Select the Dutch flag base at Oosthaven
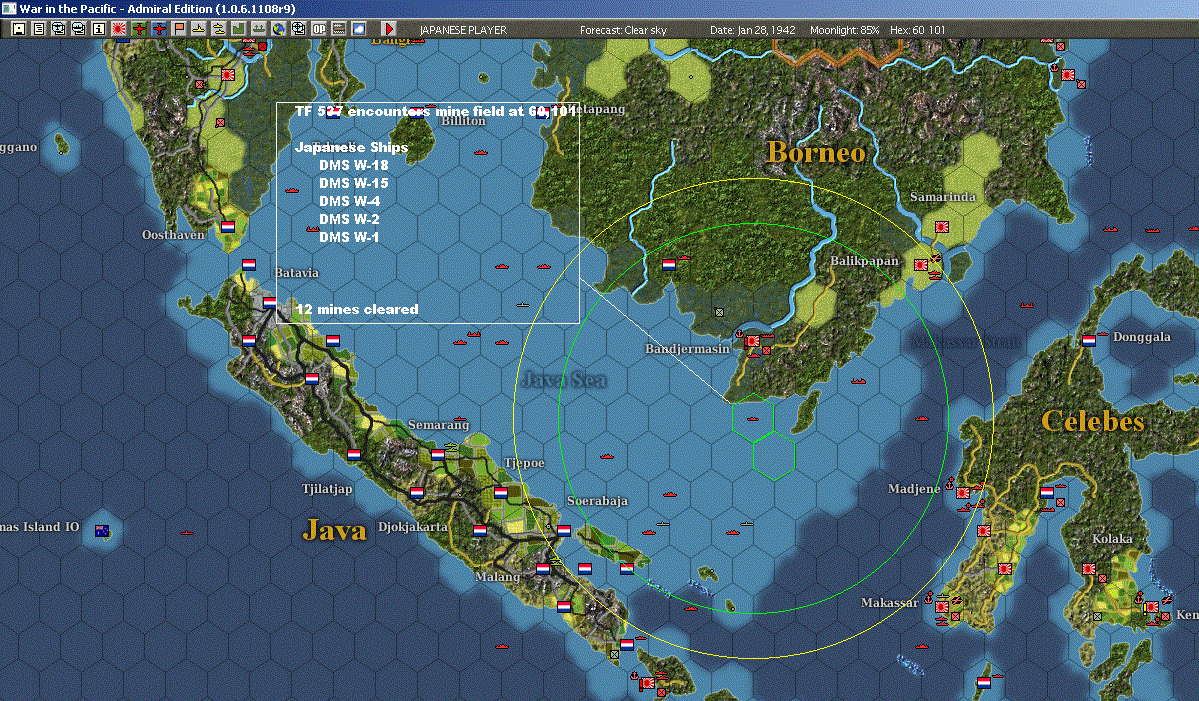1199x701 pixels. point(228,226)
